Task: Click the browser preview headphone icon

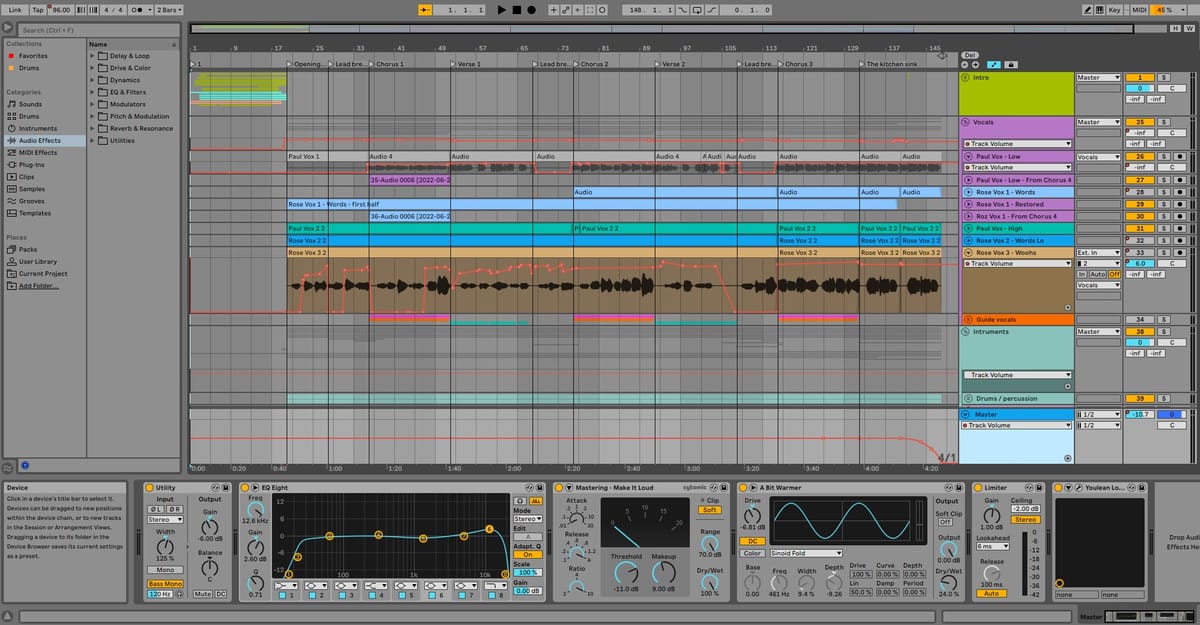Action: pyautogui.click(x=25, y=464)
